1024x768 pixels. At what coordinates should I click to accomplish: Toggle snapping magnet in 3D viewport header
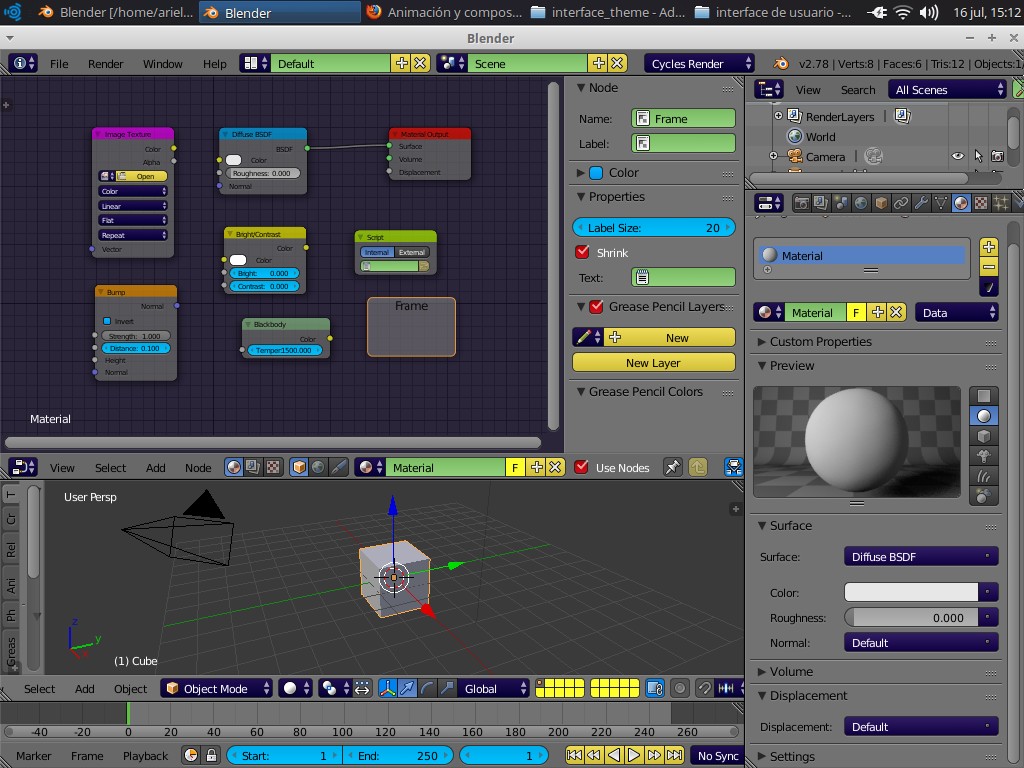[x=703, y=688]
